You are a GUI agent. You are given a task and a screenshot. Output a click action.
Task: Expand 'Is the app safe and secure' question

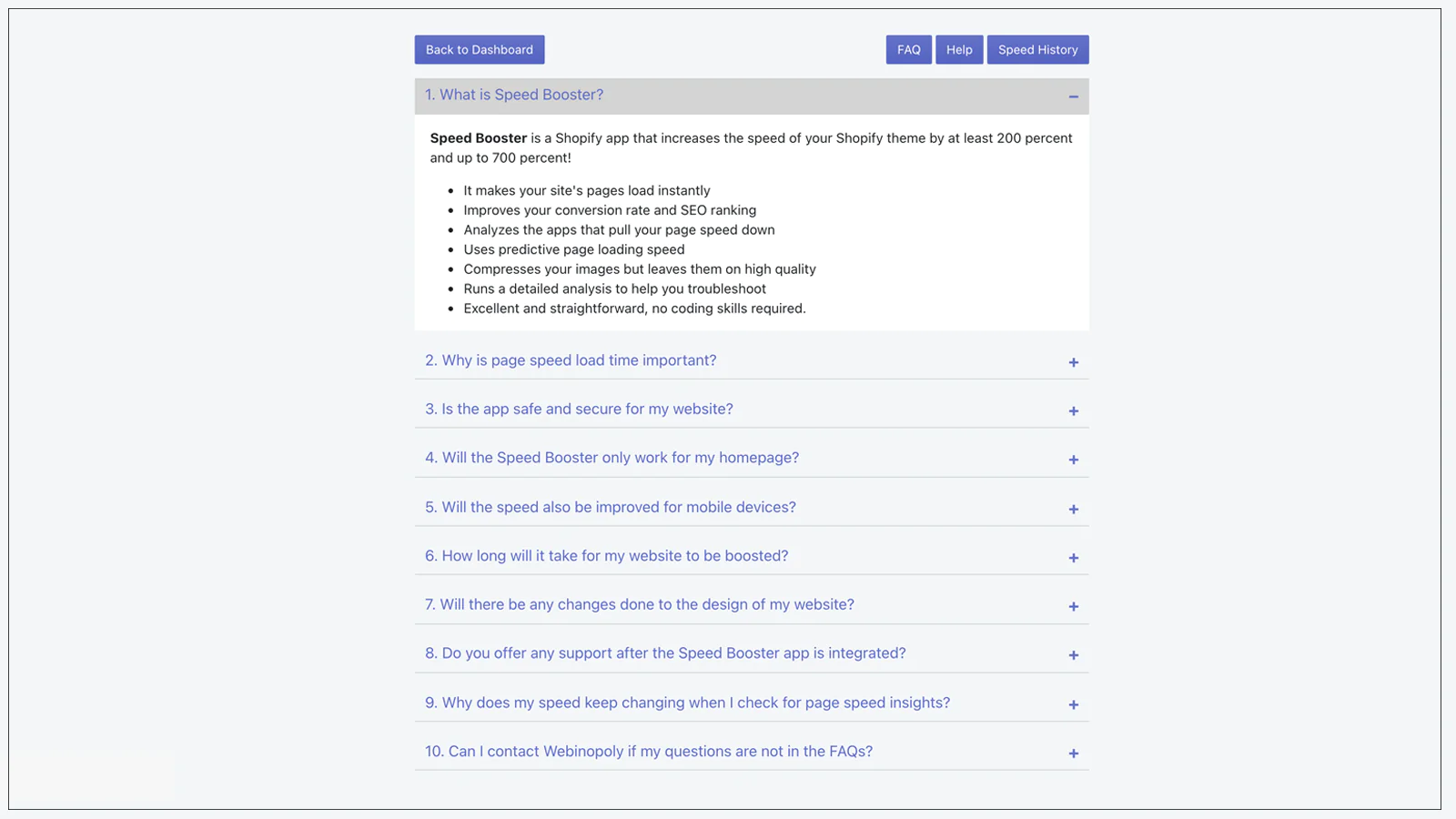coord(579,409)
